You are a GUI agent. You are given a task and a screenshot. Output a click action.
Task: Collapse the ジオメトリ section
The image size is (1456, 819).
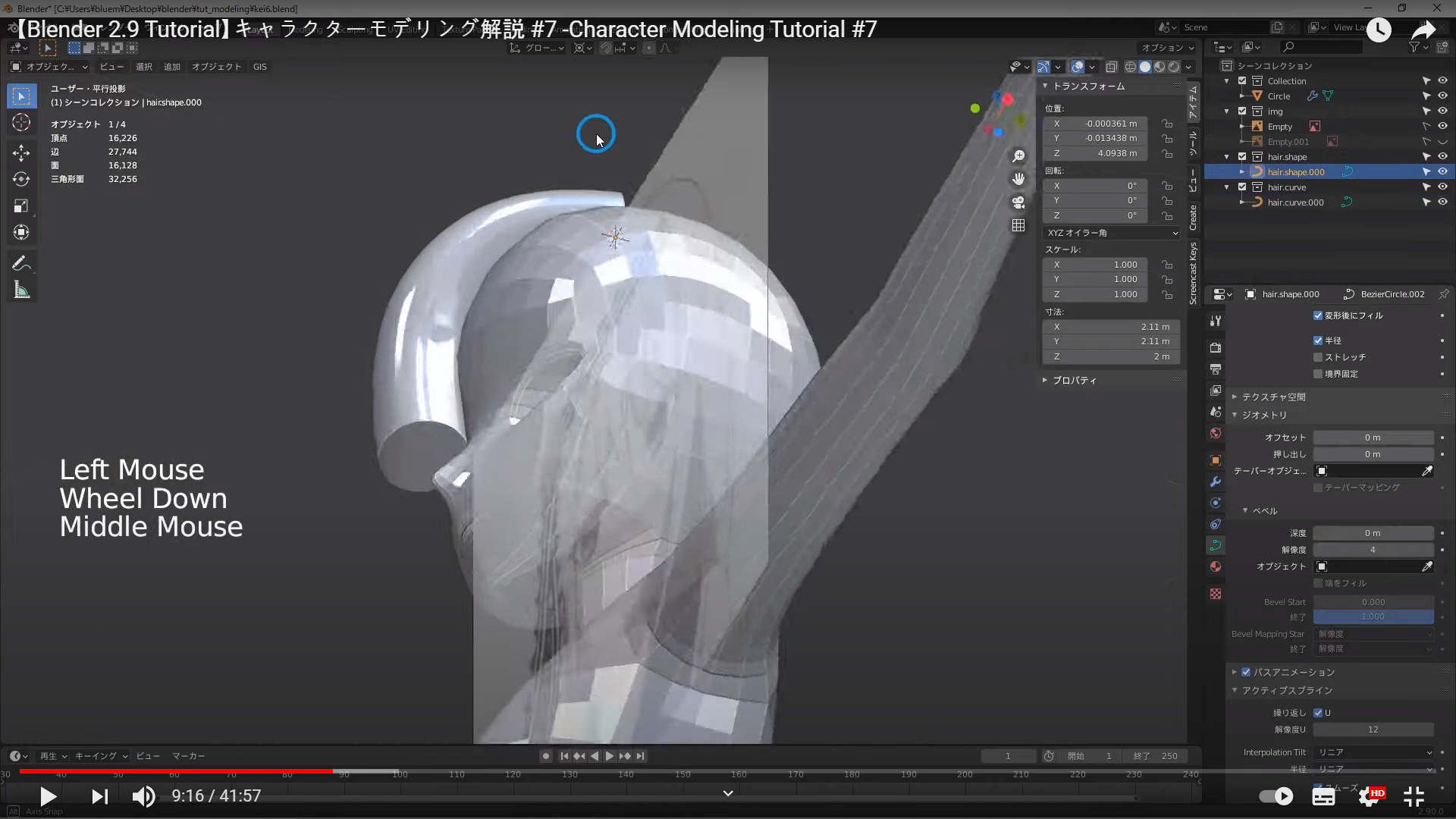(x=1263, y=415)
